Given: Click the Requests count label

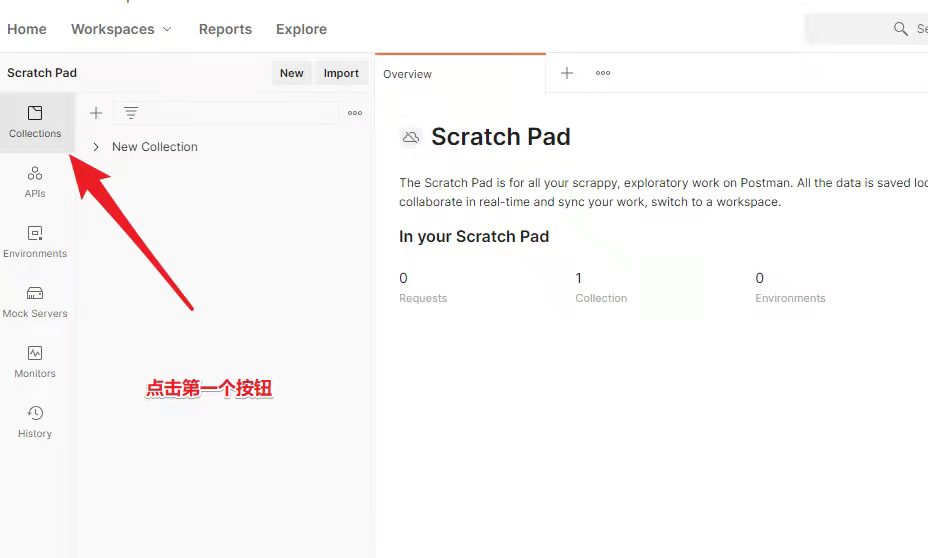Looking at the screenshot, I should pyautogui.click(x=423, y=298).
